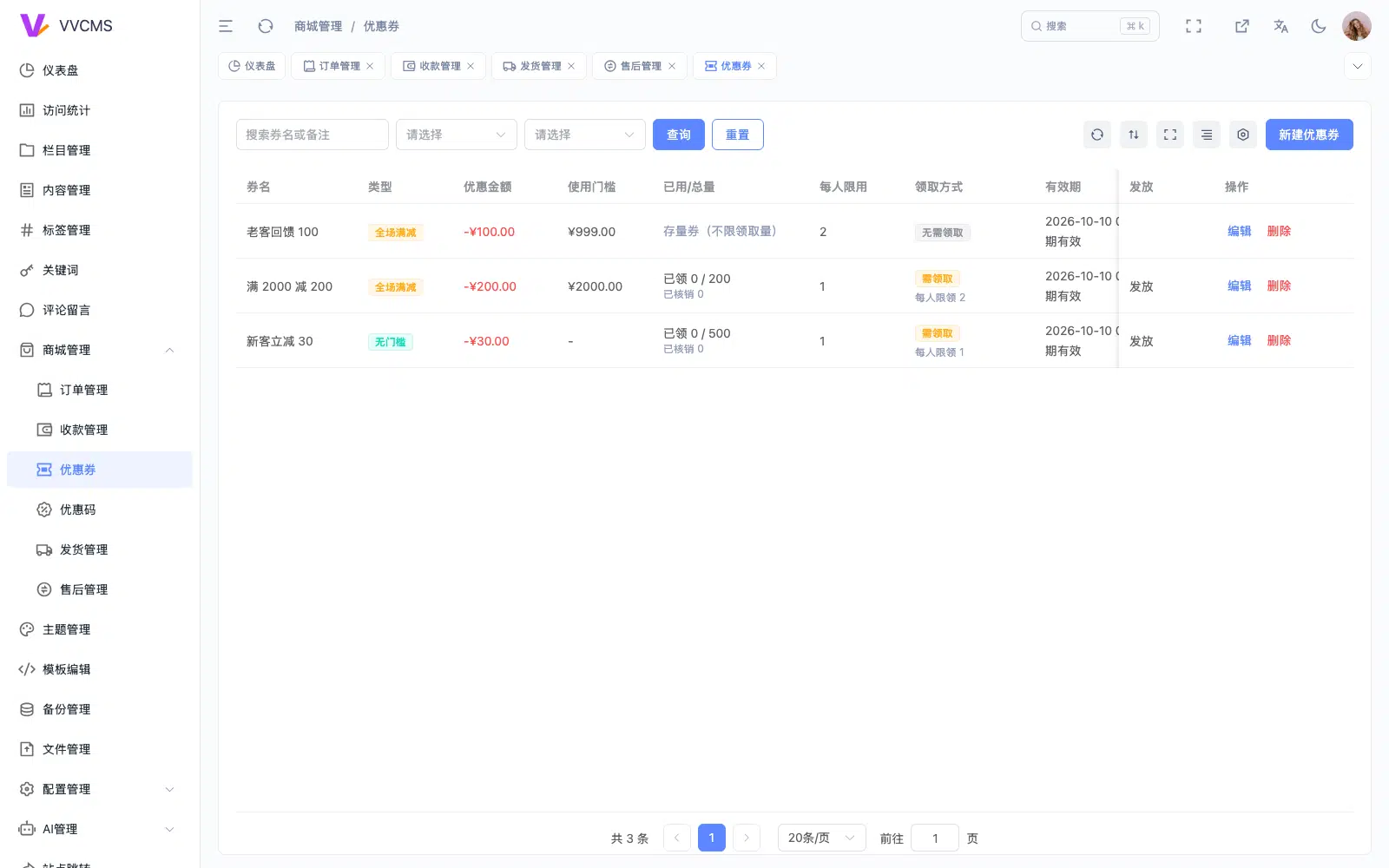Collapse the sidebar with the menu icon
This screenshot has width=1389, height=868.
[x=226, y=26]
